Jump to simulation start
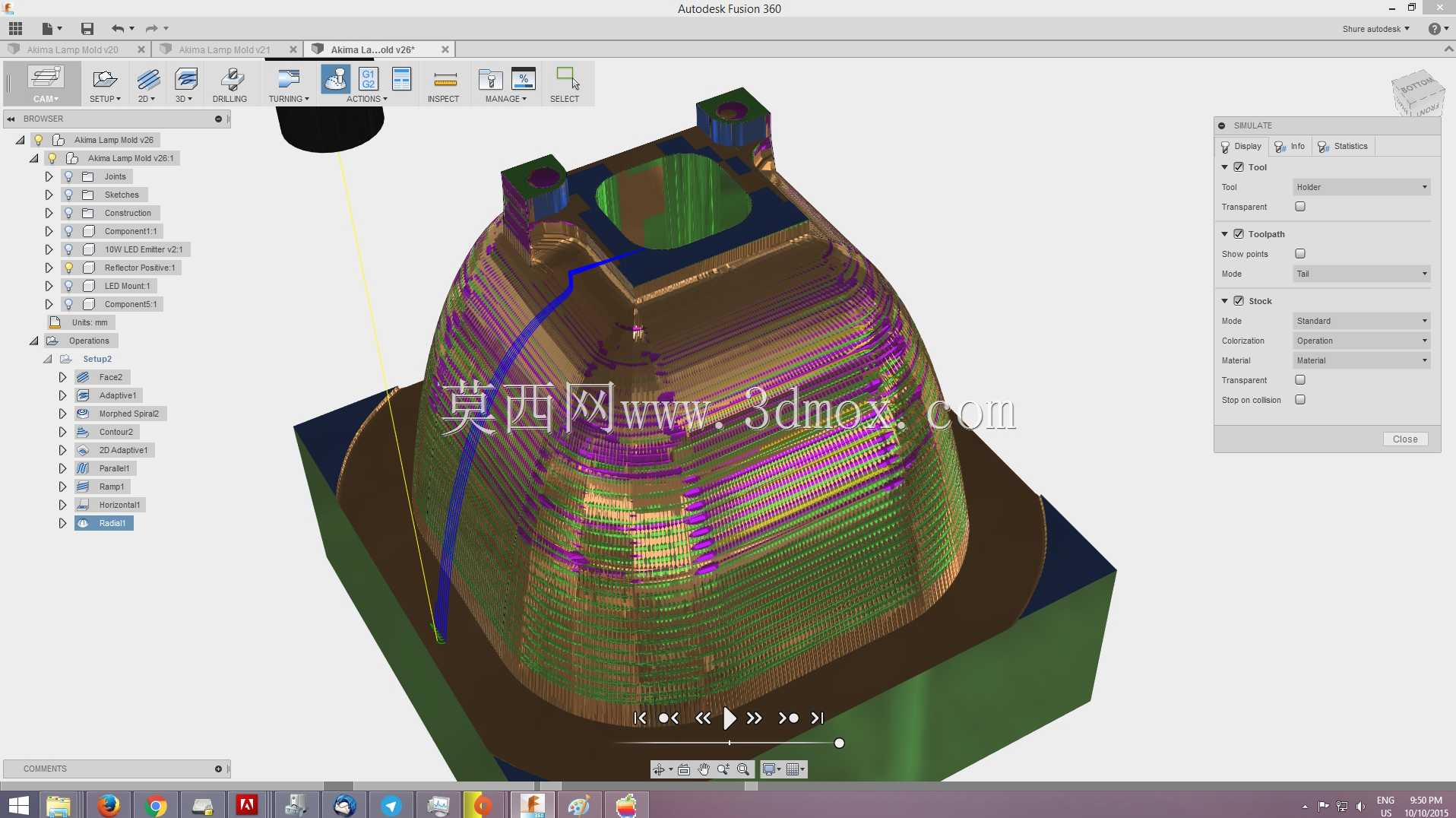The height and width of the screenshot is (818, 1456). coord(640,718)
